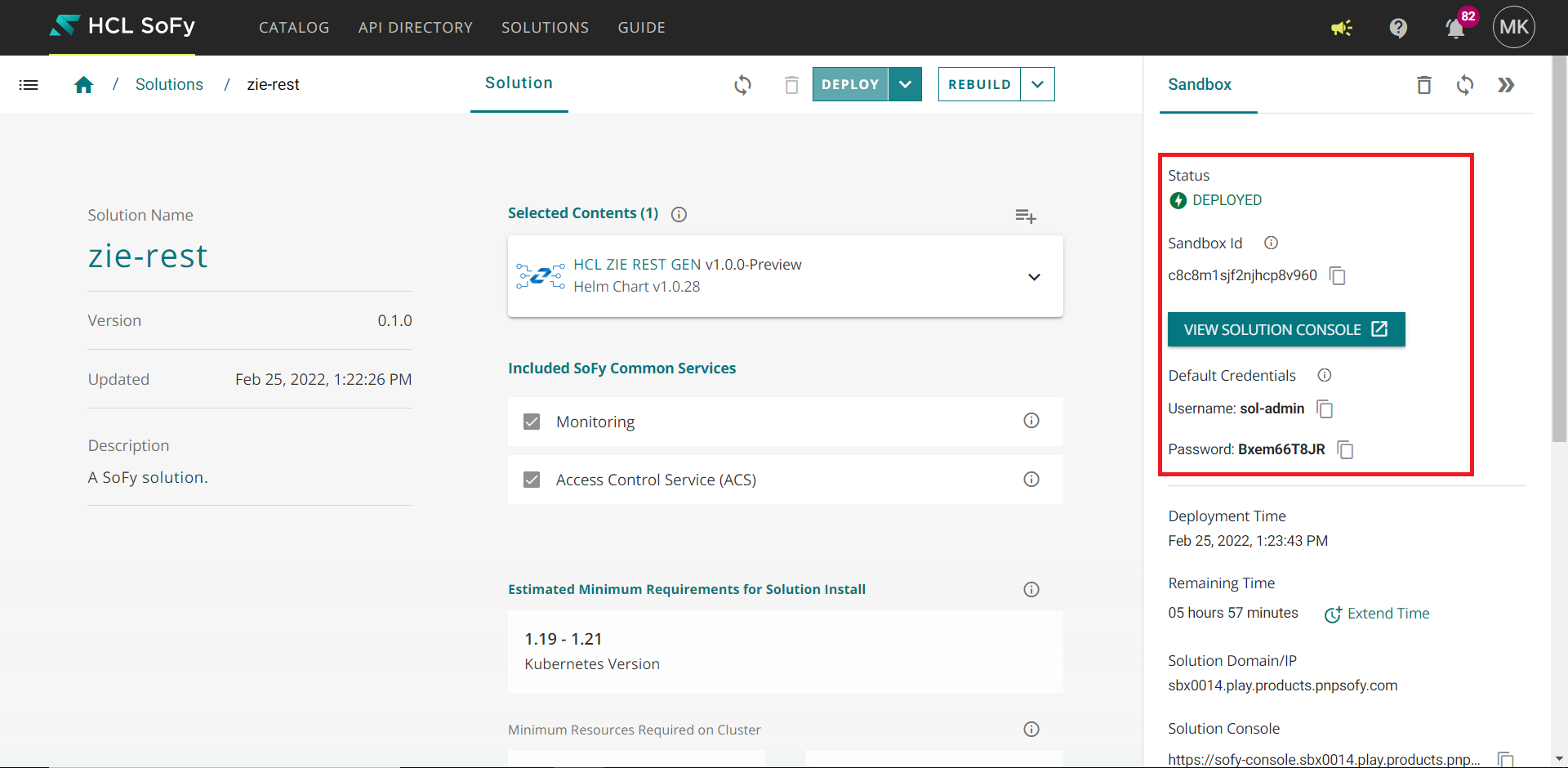
Task: Copy the Sandbox Id value
Action: point(1338,276)
